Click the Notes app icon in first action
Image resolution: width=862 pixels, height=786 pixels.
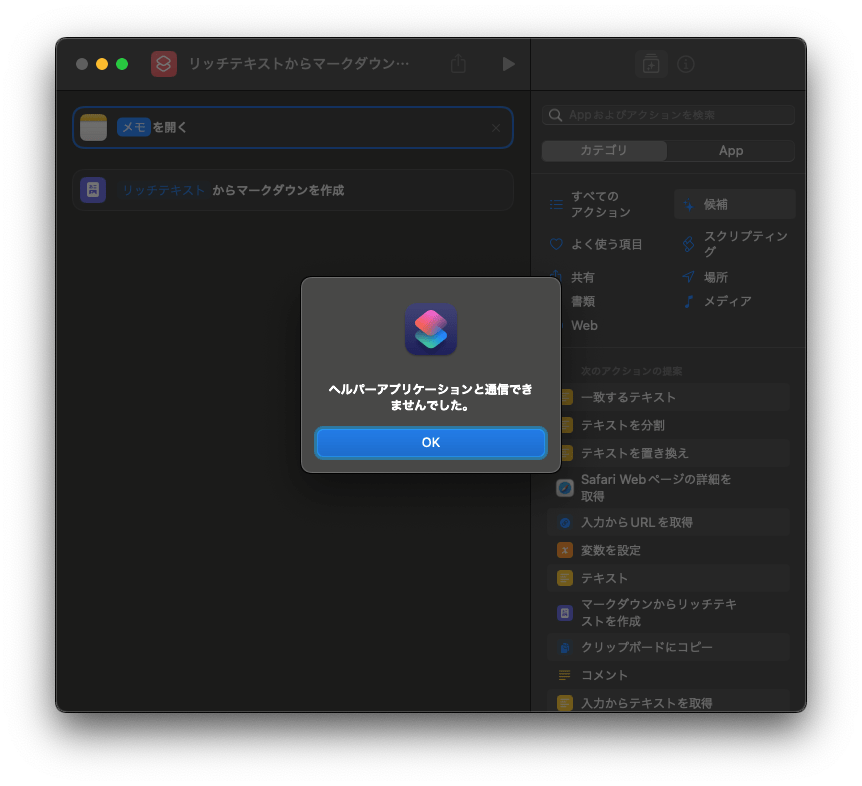[93, 128]
